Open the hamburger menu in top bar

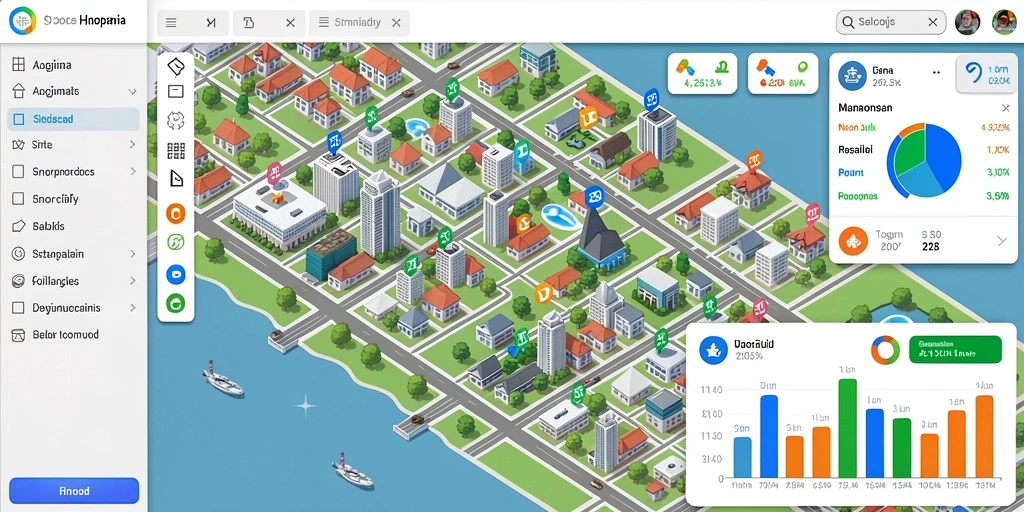[x=171, y=22]
